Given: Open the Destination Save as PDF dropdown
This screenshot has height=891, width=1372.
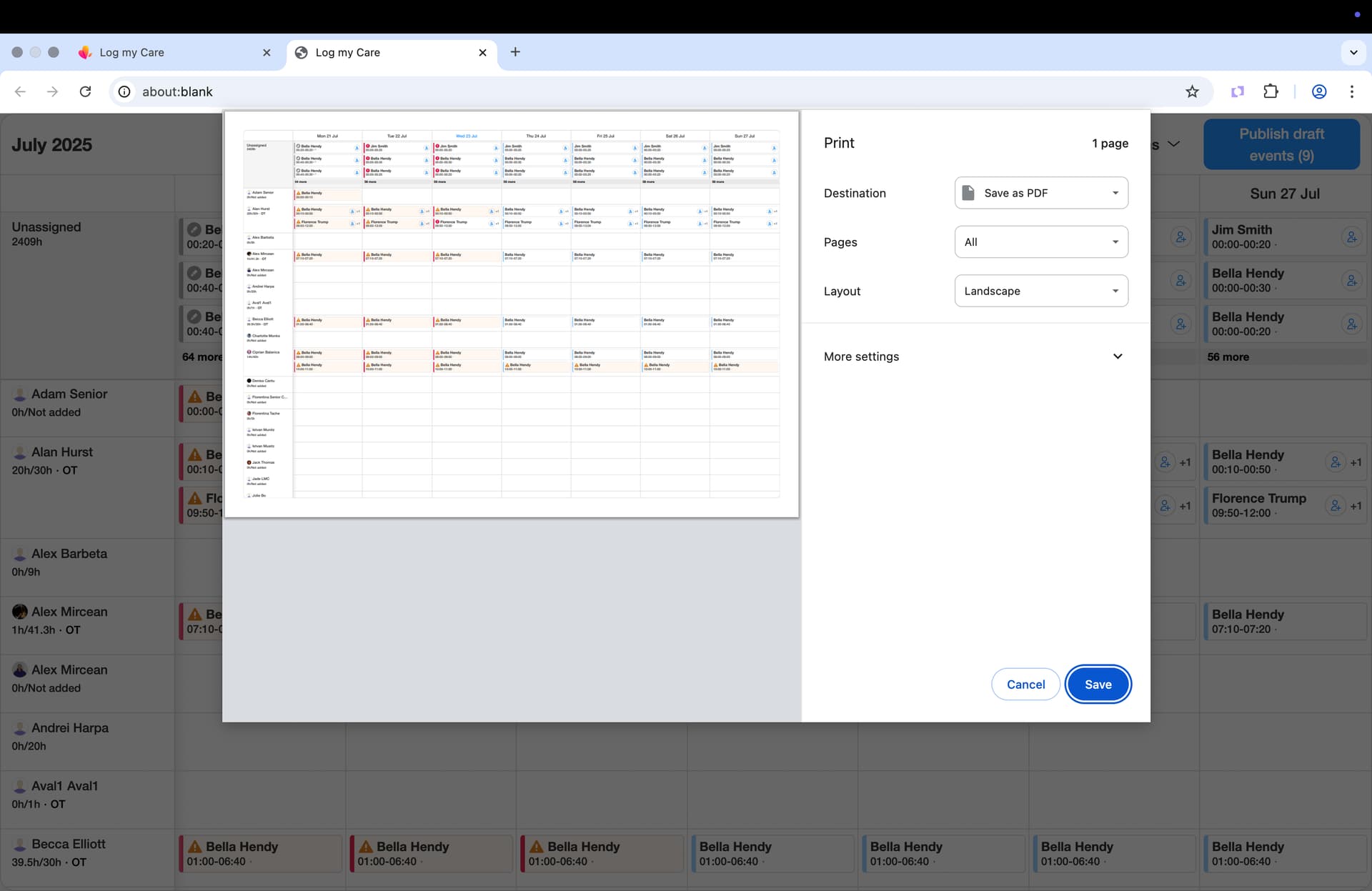Looking at the screenshot, I should click(1041, 193).
